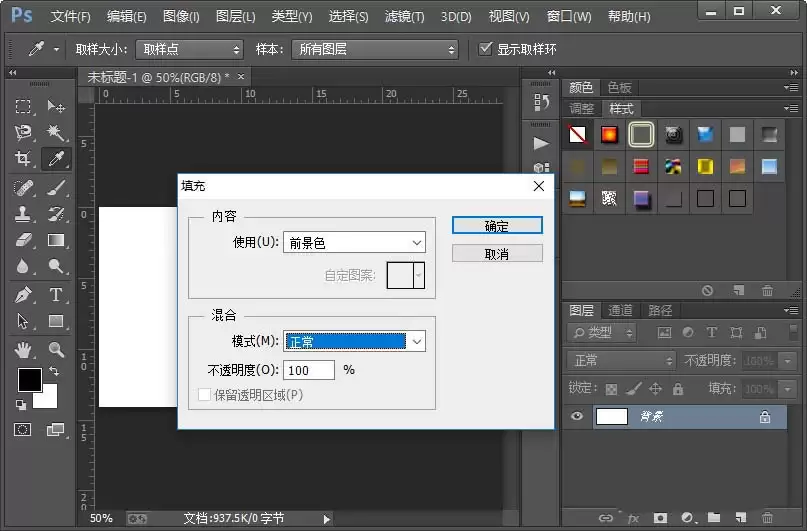Select the Pen tool
Viewport: 807px width, 531px height.
[23, 295]
